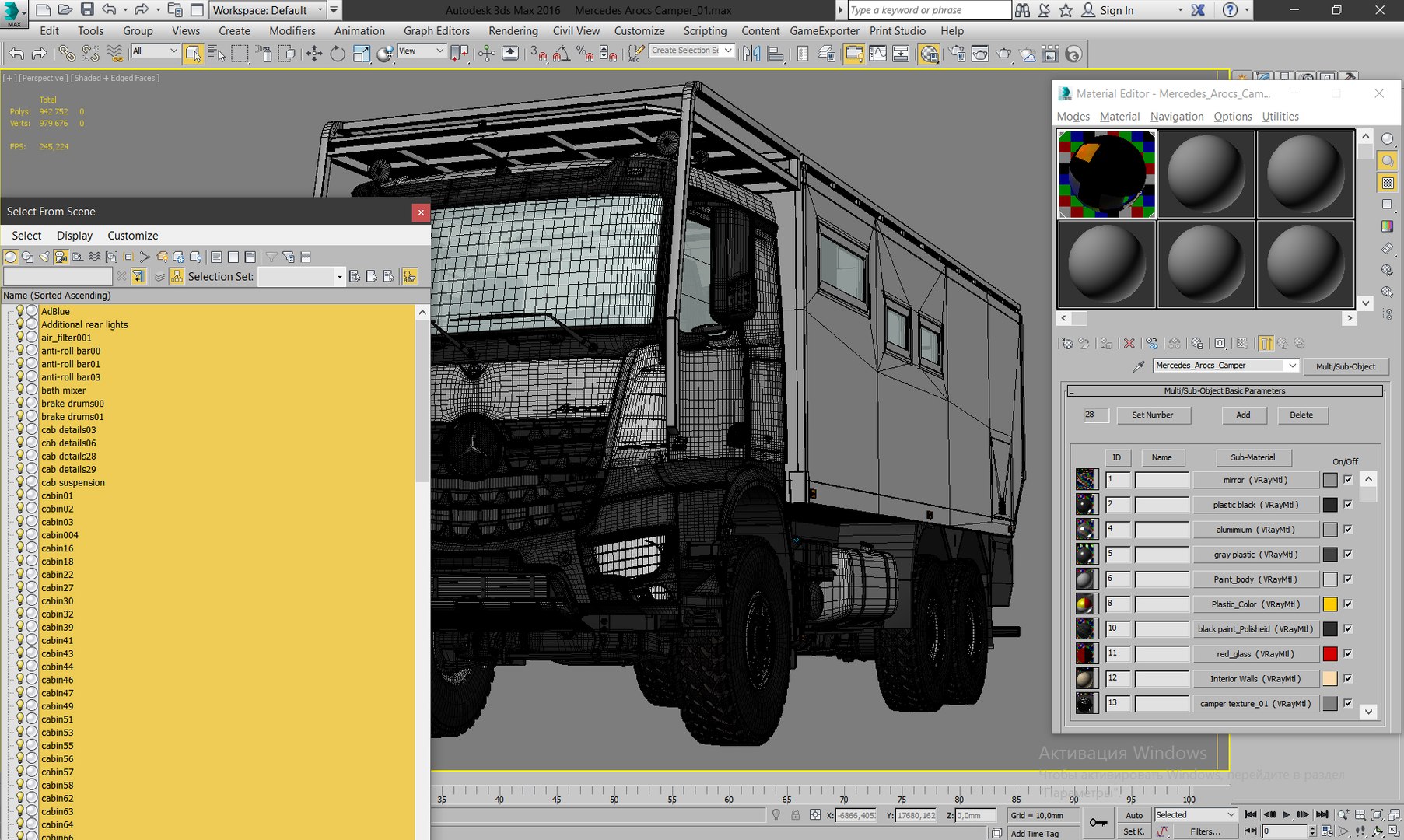This screenshot has height=840, width=1404.
Task: Click the Delete sub-material button
Action: [1301, 415]
